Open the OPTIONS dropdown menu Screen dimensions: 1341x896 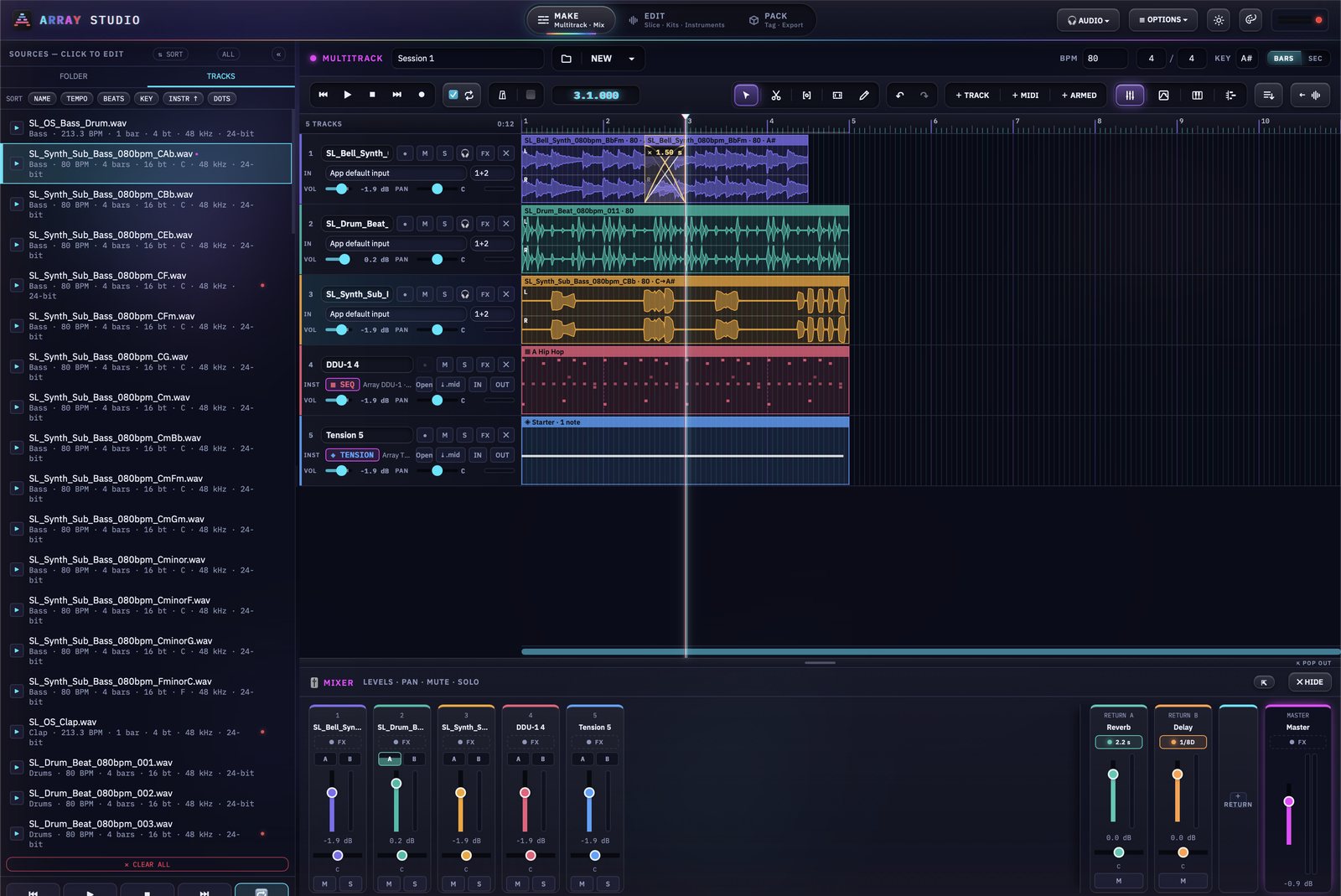click(x=1163, y=20)
